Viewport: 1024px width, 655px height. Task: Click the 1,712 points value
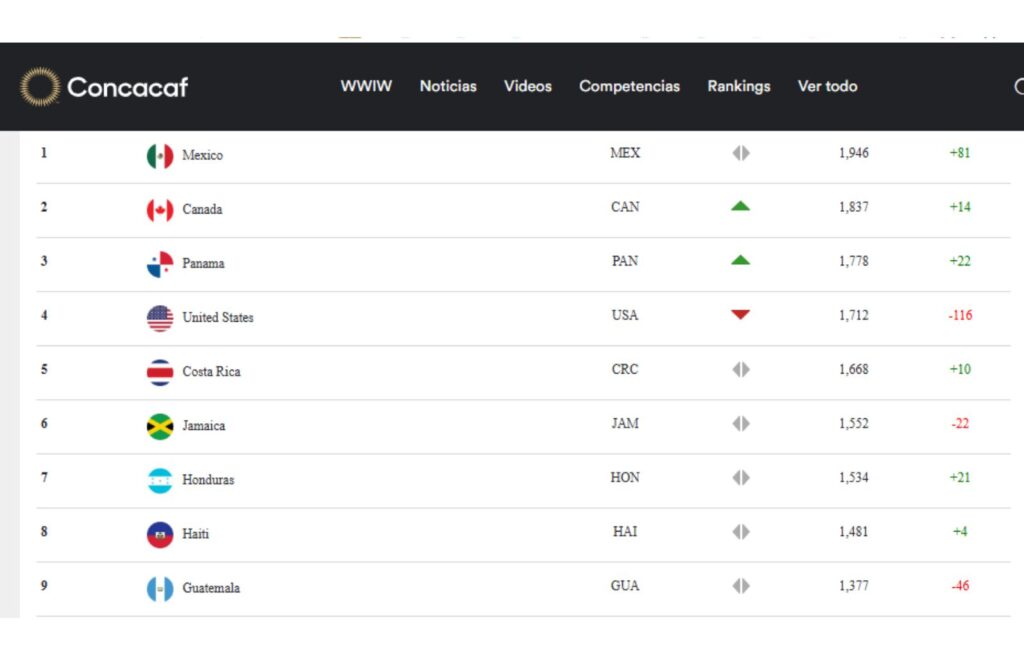[854, 315]
